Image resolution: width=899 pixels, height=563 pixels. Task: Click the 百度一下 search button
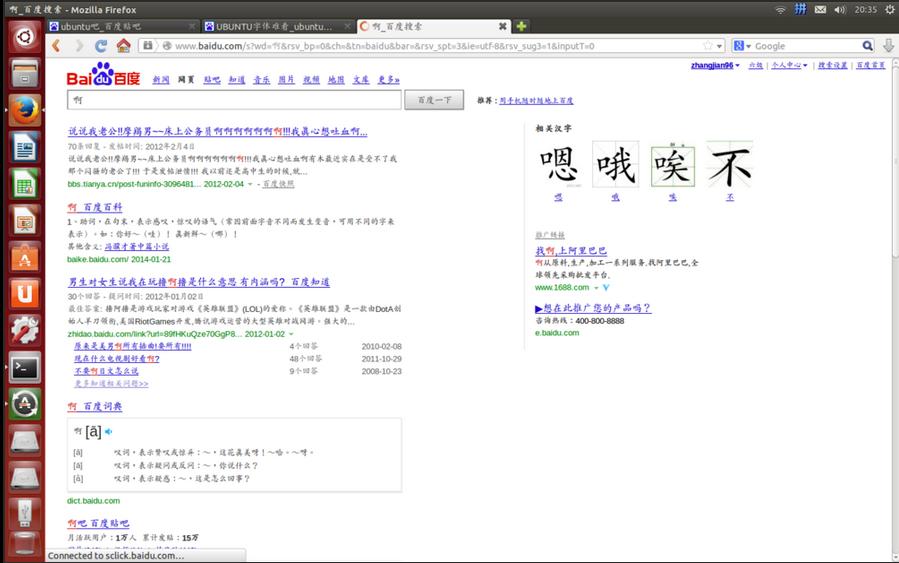(x=434, y=100)
